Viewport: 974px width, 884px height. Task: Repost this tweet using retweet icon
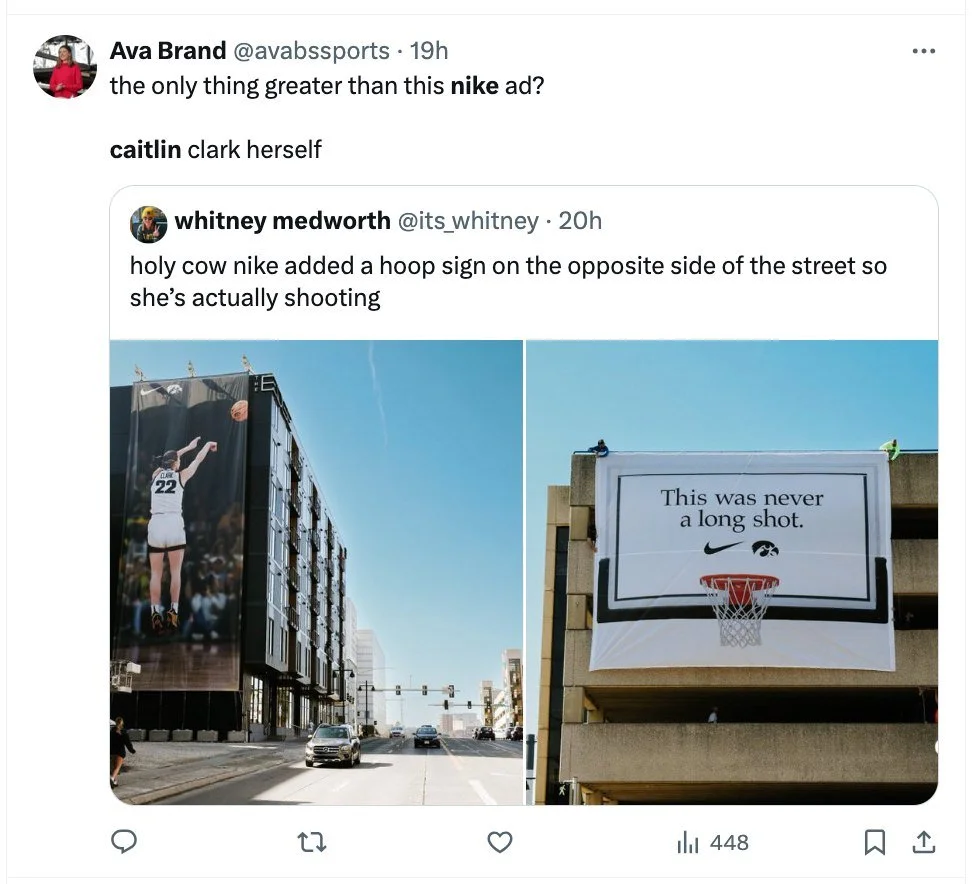click(312, 842)
